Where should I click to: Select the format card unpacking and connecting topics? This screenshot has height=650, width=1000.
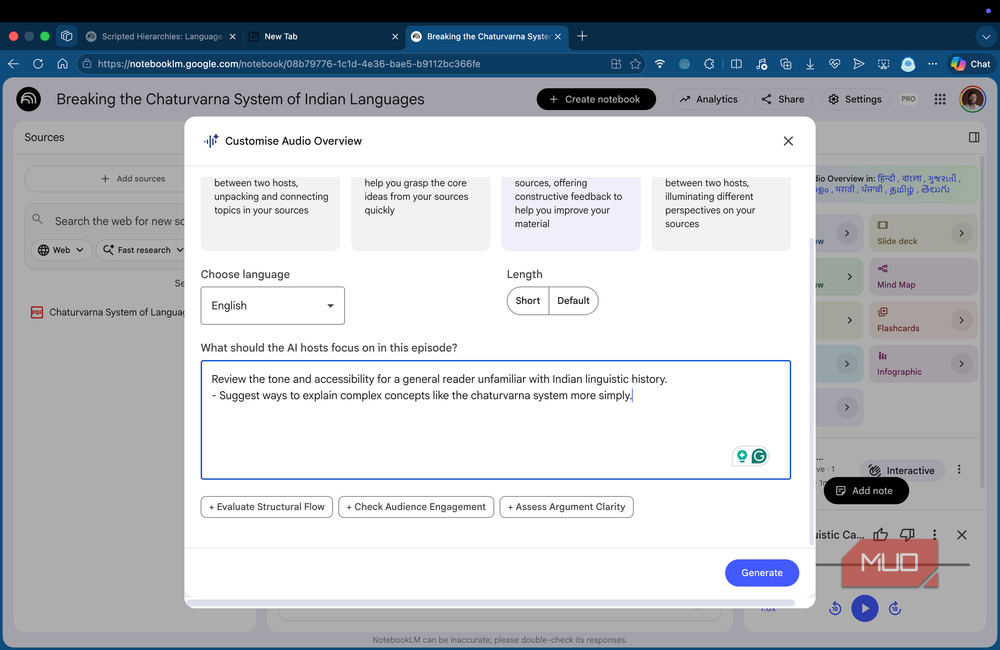(270, 213)
